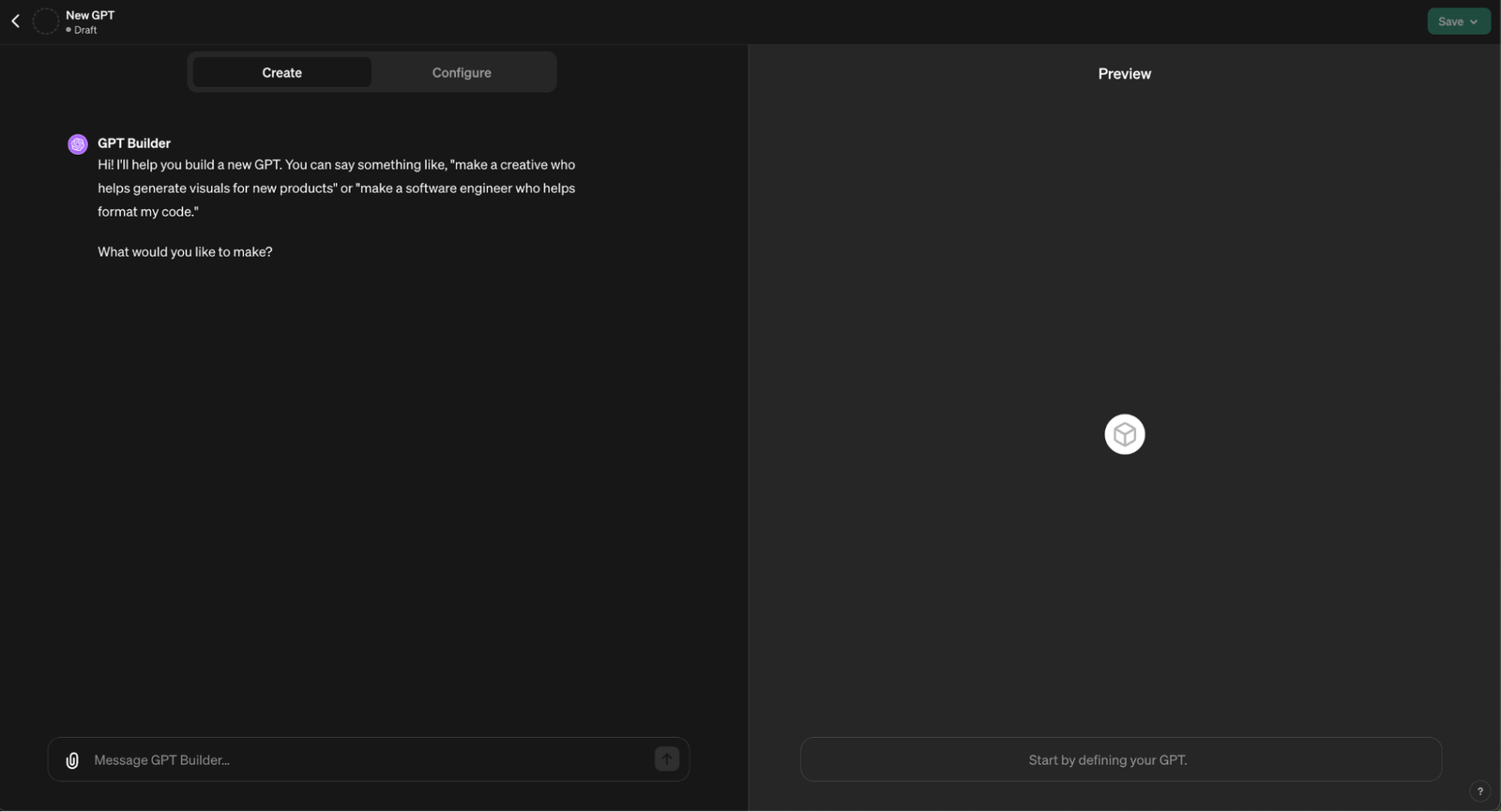Viewport: 1501px width, 812px height.
Task: Focus the Message GPT Builder input
Action: [369, 759]
